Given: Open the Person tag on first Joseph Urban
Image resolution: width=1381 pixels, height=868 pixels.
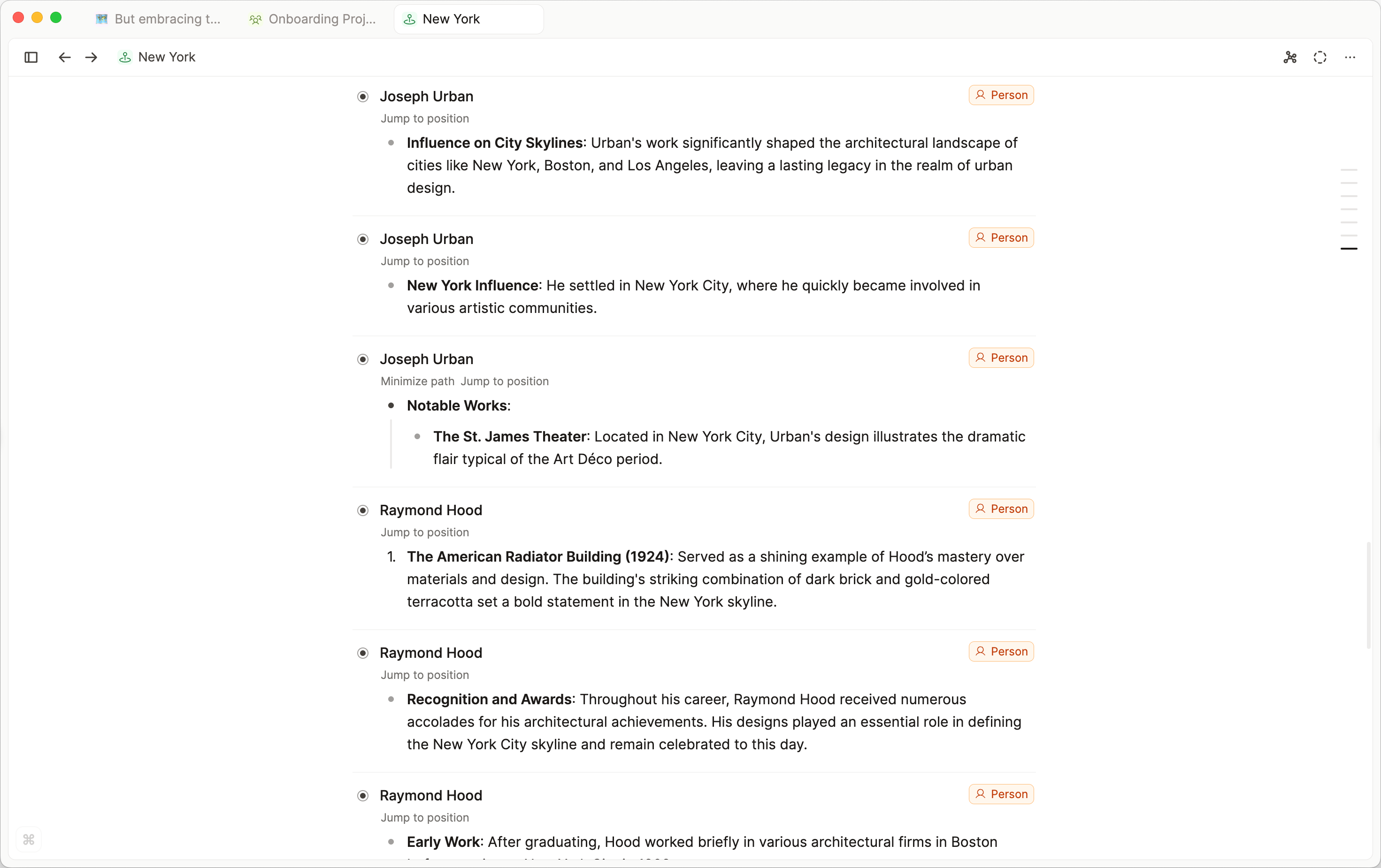Looking at the screenshot, I should pos(1001,95).
